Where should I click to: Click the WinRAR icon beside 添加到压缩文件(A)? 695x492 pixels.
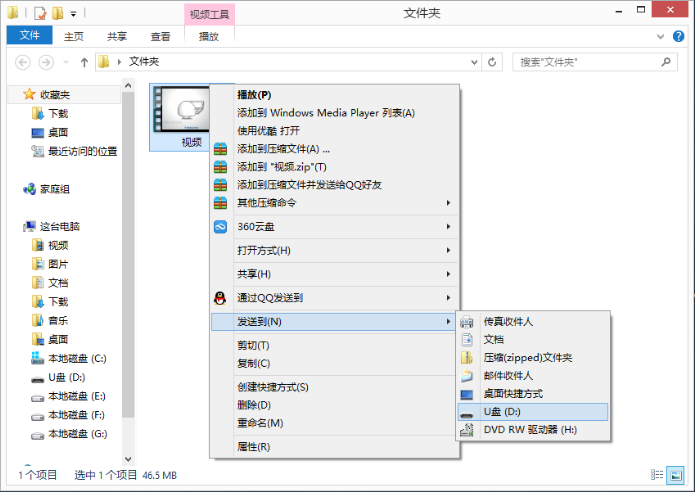pyautogui.click(x=220, y=149)
